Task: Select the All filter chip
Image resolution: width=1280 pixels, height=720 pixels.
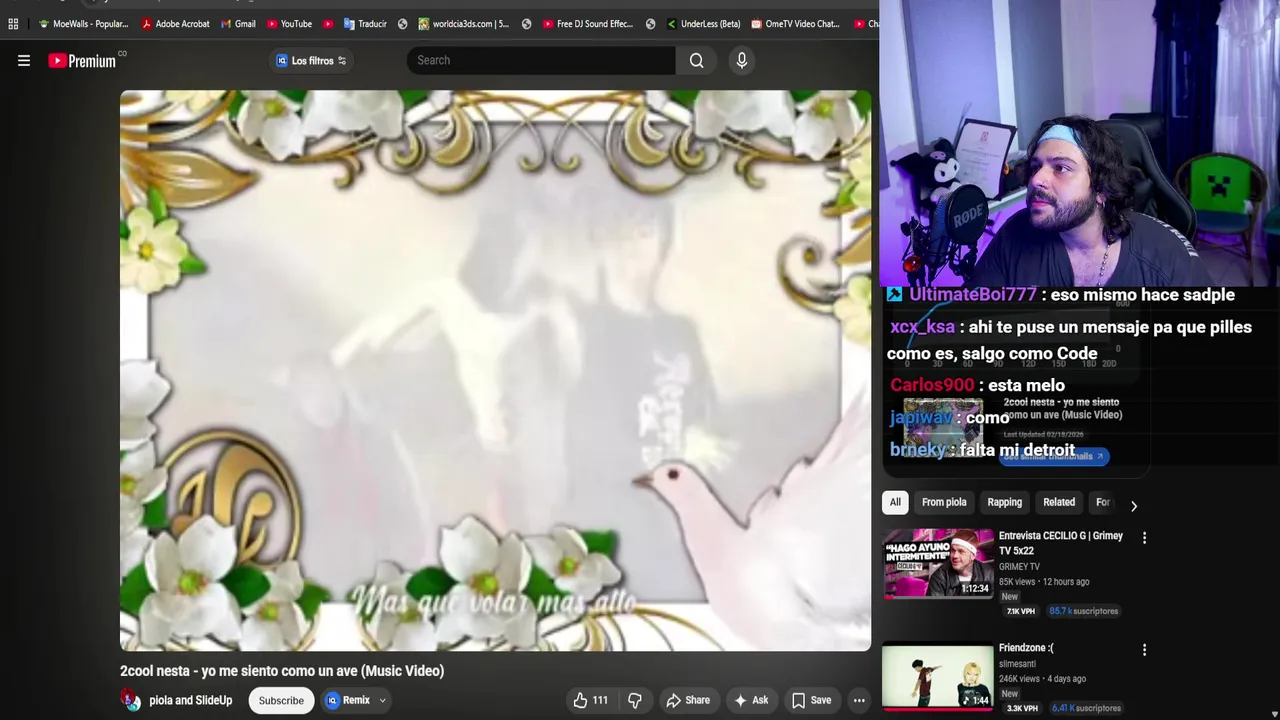Action: click(895, 502)
